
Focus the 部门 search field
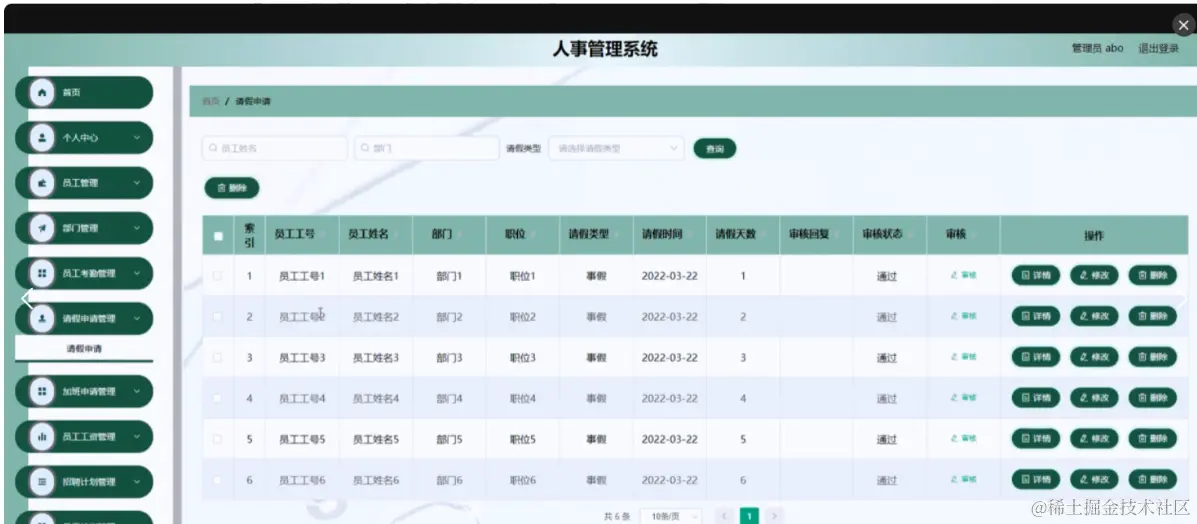[427, 148]
